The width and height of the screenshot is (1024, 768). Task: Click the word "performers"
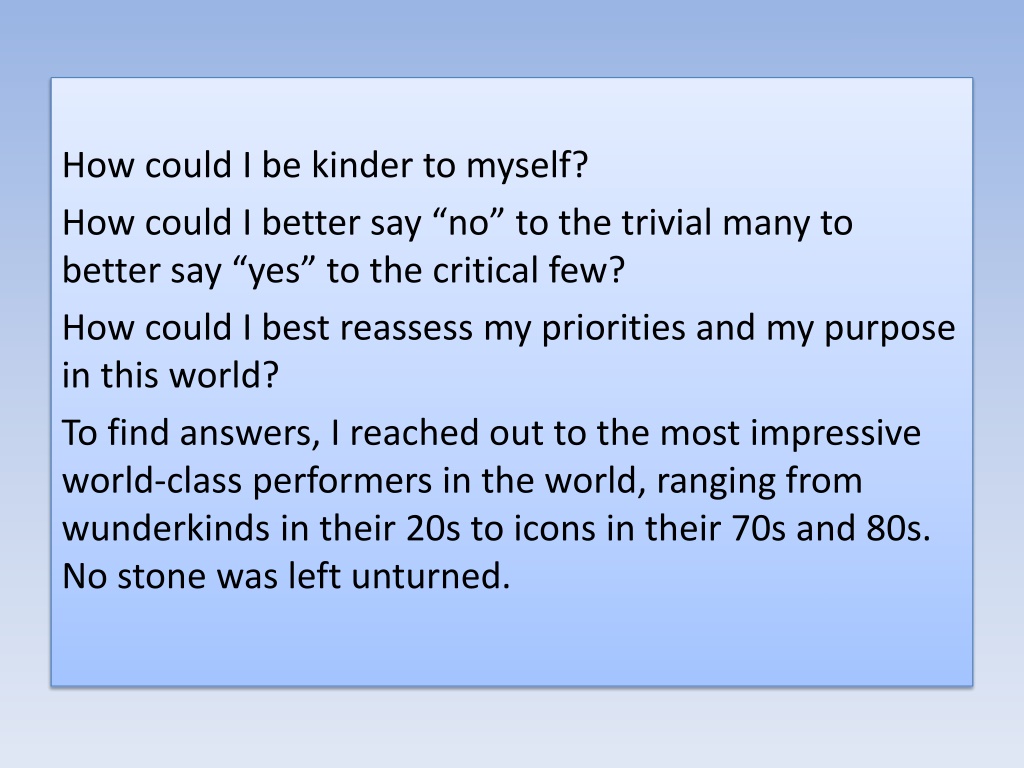coord(342,482)
